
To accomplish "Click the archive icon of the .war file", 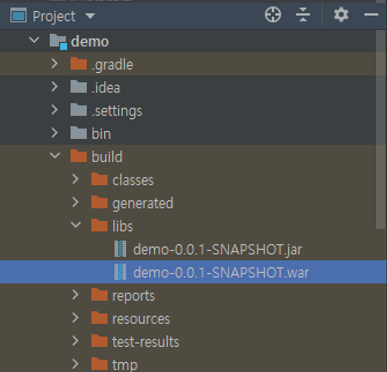I will click(x=120, y=272).
